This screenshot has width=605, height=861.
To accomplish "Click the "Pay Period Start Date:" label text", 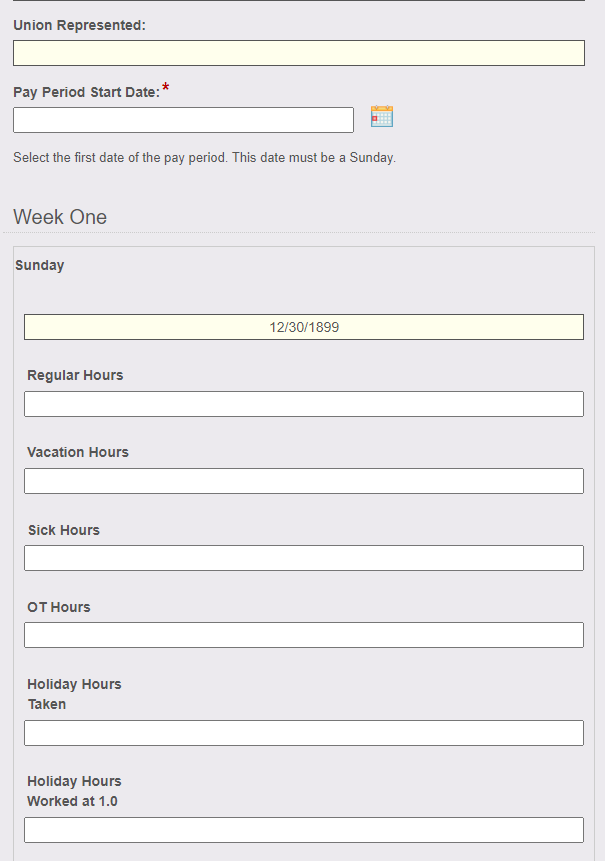I will coord(87,92).
